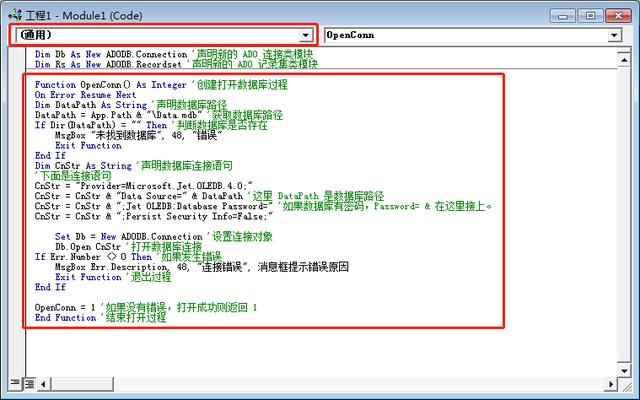The image size is (640, 400).
Task: Click the 'Function OpenConn() As Integer' line
Action: point(161,85)
